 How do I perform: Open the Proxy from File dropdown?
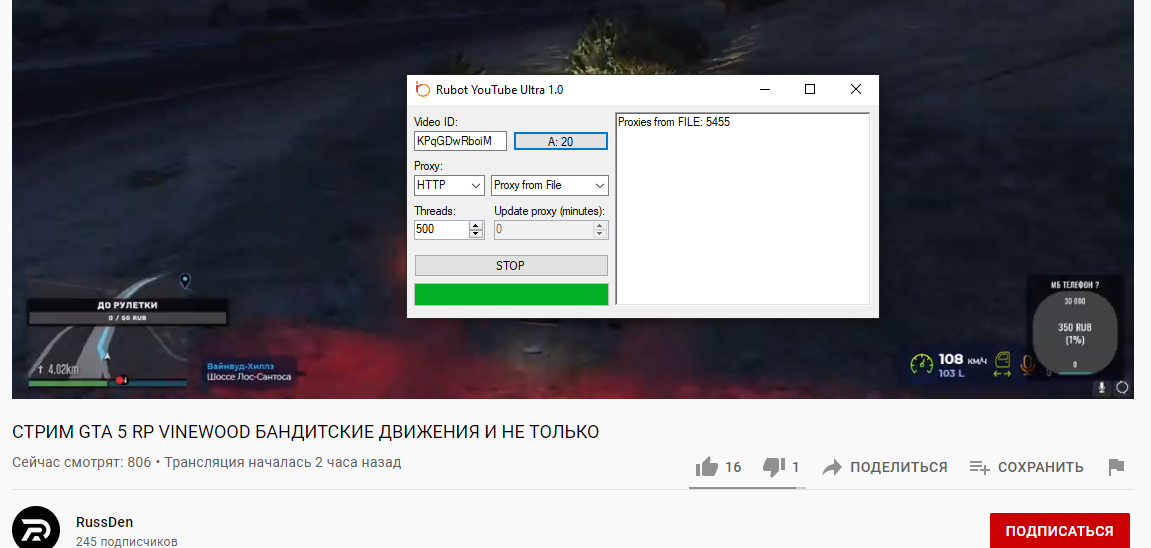(x=599, y=185)
